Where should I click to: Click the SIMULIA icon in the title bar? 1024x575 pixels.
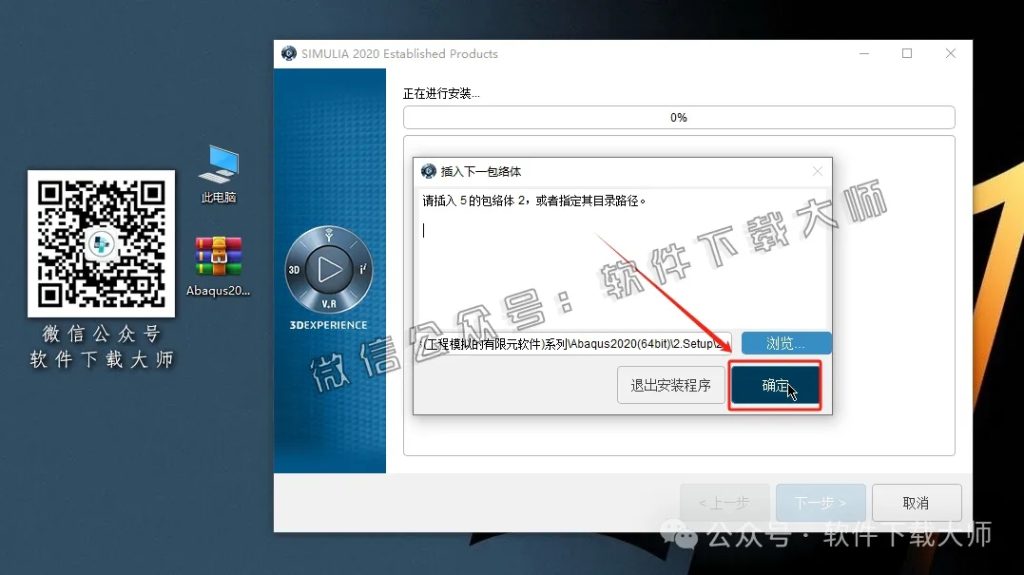(x=289, y=54)
